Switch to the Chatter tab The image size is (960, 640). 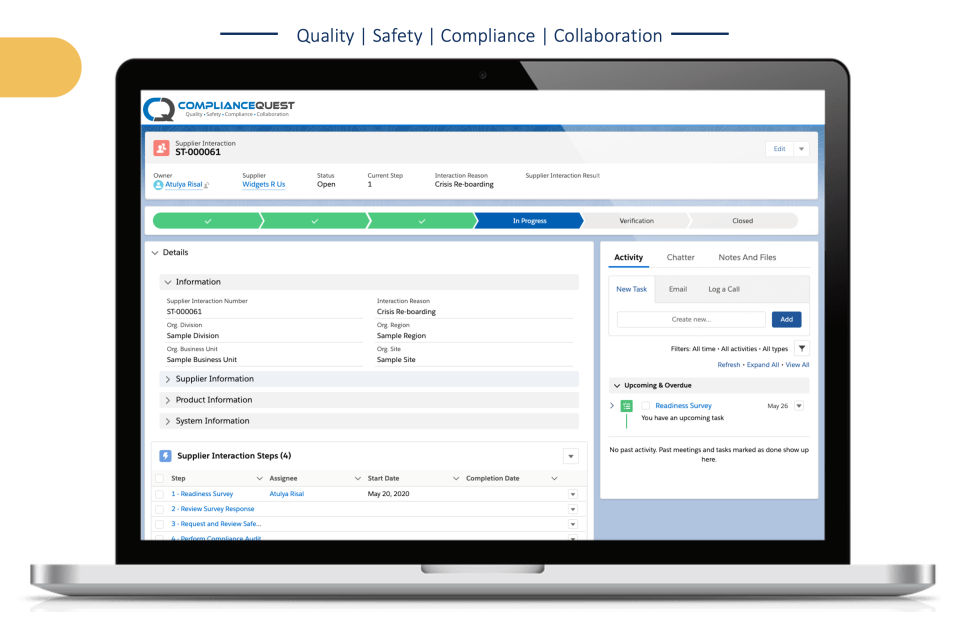click(x=681, y=257)
